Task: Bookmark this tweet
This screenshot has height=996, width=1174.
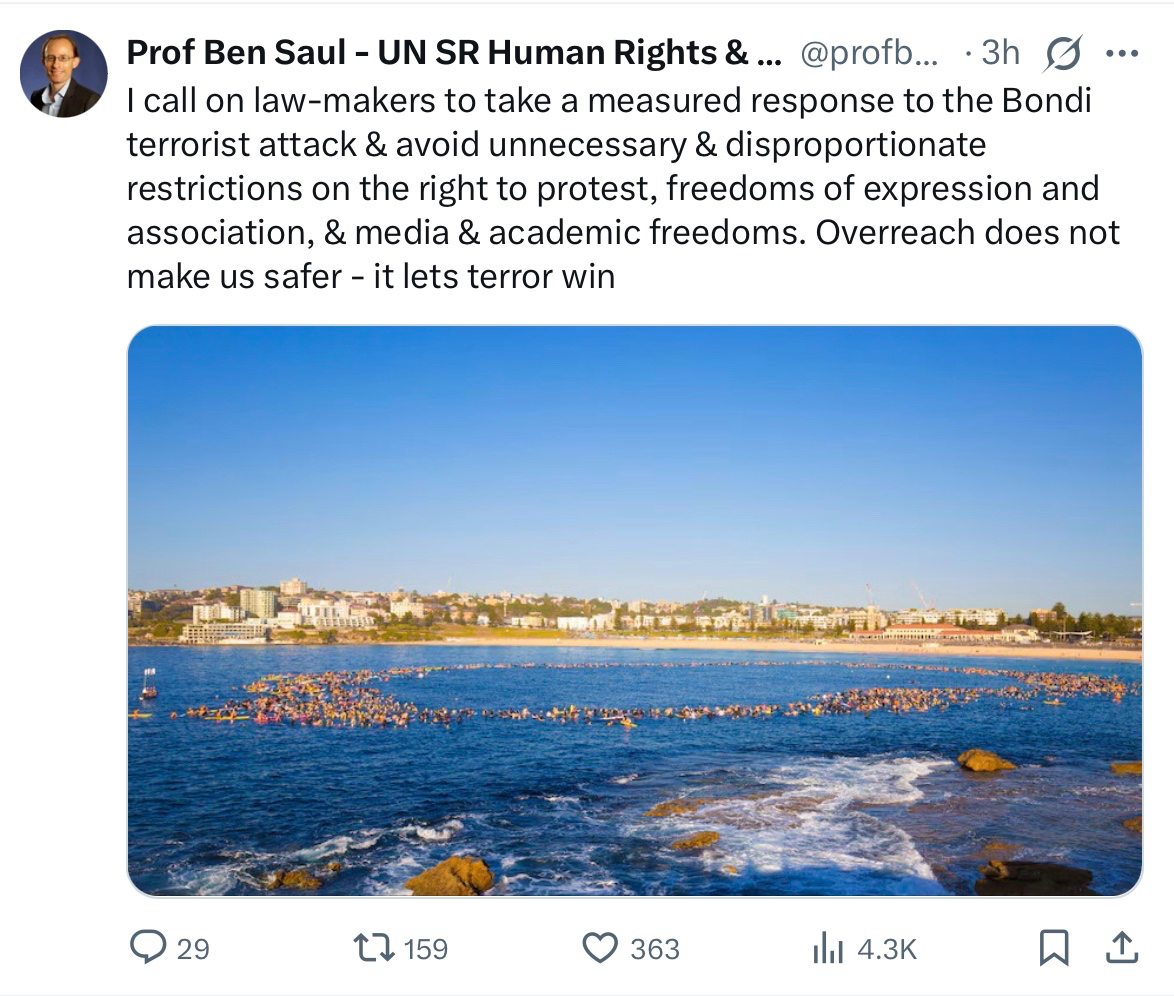Action: click(x=1053, y=947)
